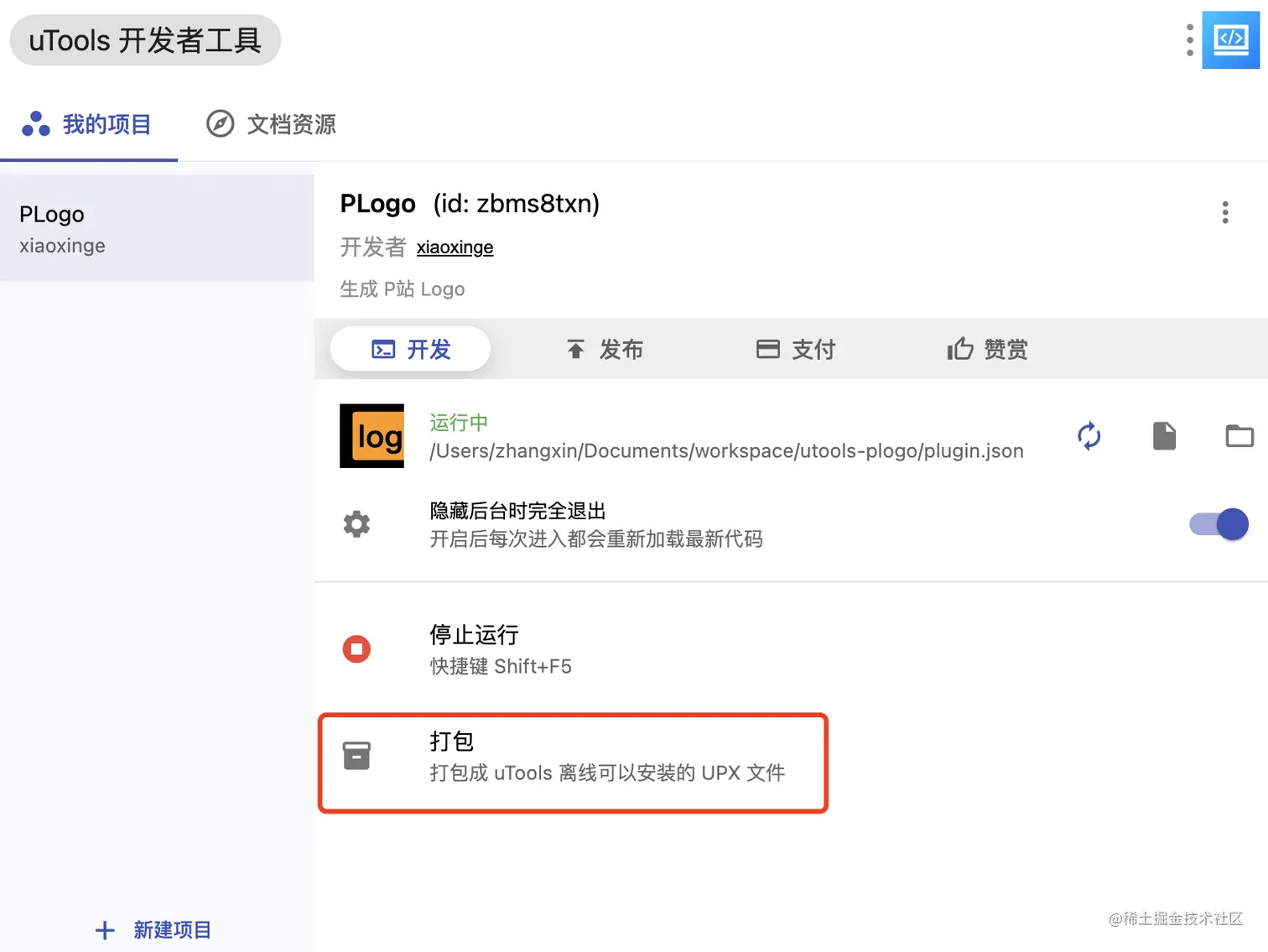The width and height of the screenshot is (1268, 952).
Task: Click the blue developer tools code icon
Action: coord(1230,39)
